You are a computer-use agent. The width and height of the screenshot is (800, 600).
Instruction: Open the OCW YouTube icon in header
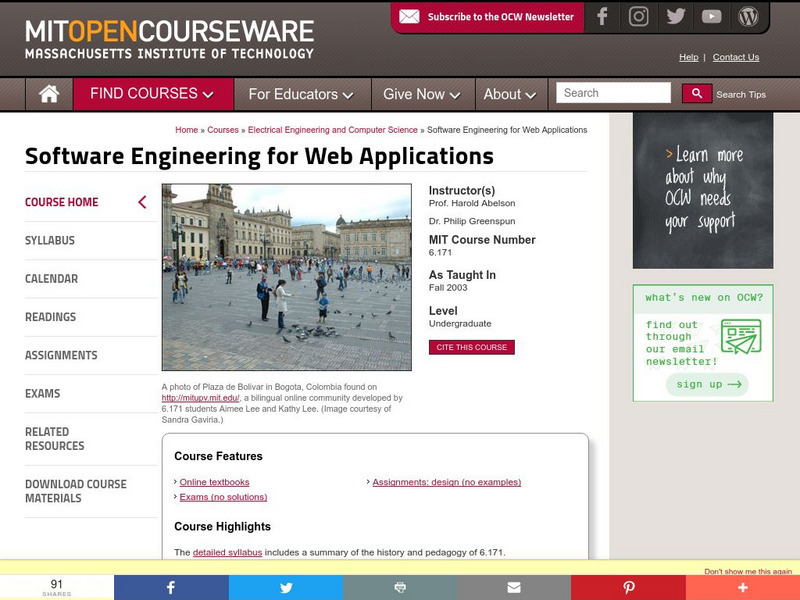[x=711, y=17]
